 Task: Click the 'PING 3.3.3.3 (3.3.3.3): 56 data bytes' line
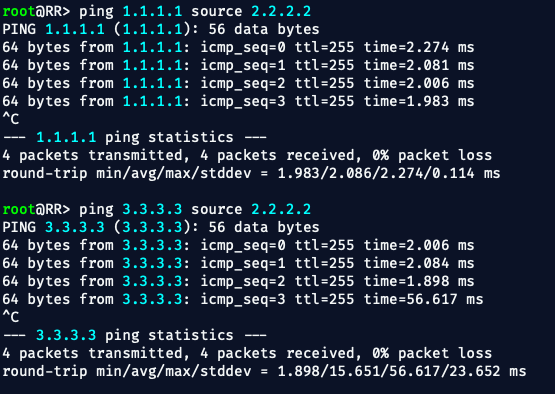pos(161,228)
